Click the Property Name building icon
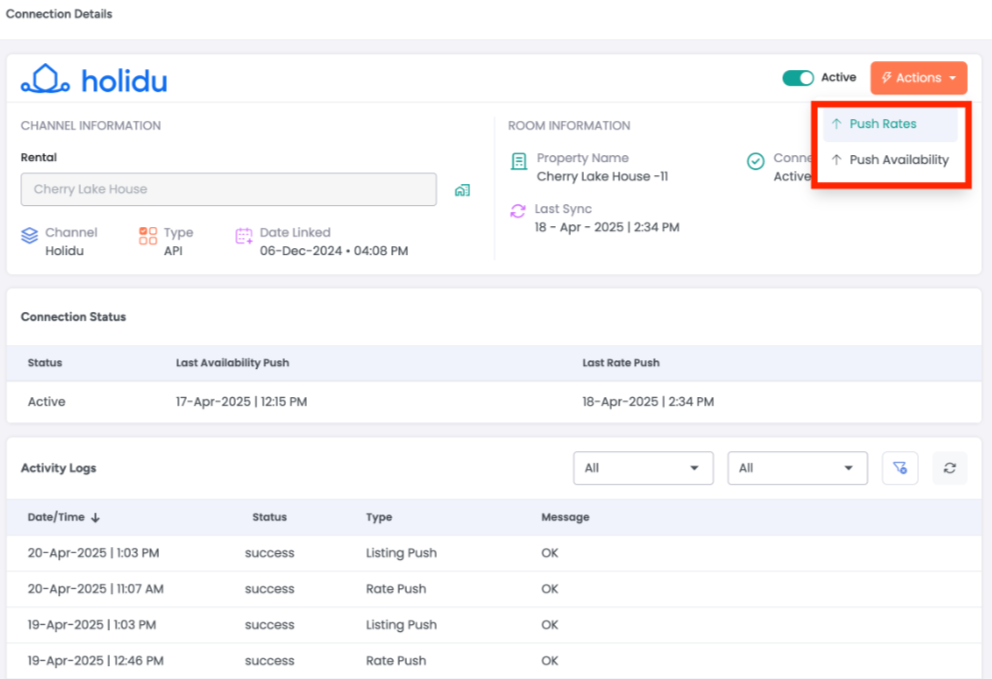 coord(519,161)
